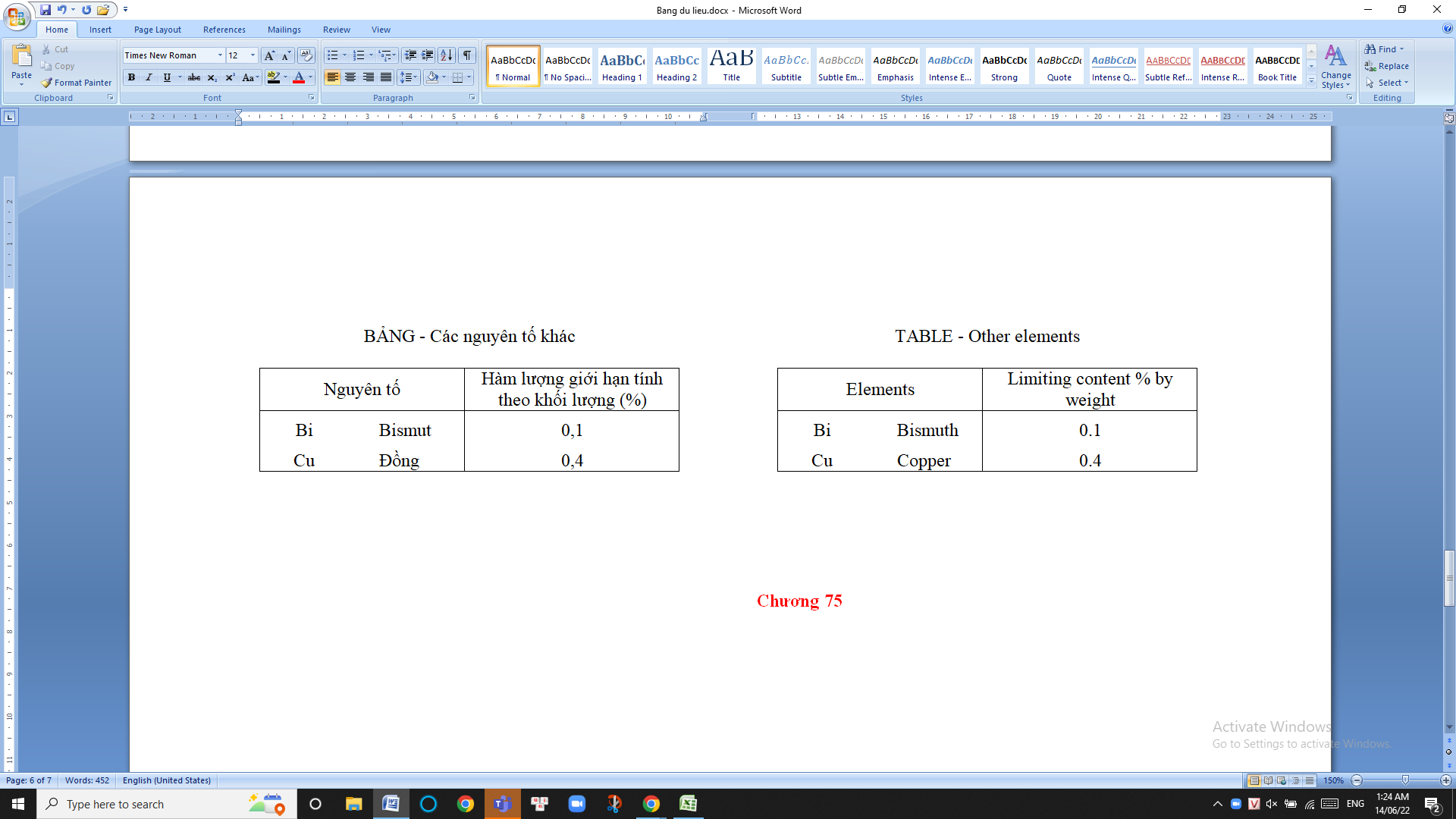Open the font size dropdown
1456x819 pixels.
(253, 55)
